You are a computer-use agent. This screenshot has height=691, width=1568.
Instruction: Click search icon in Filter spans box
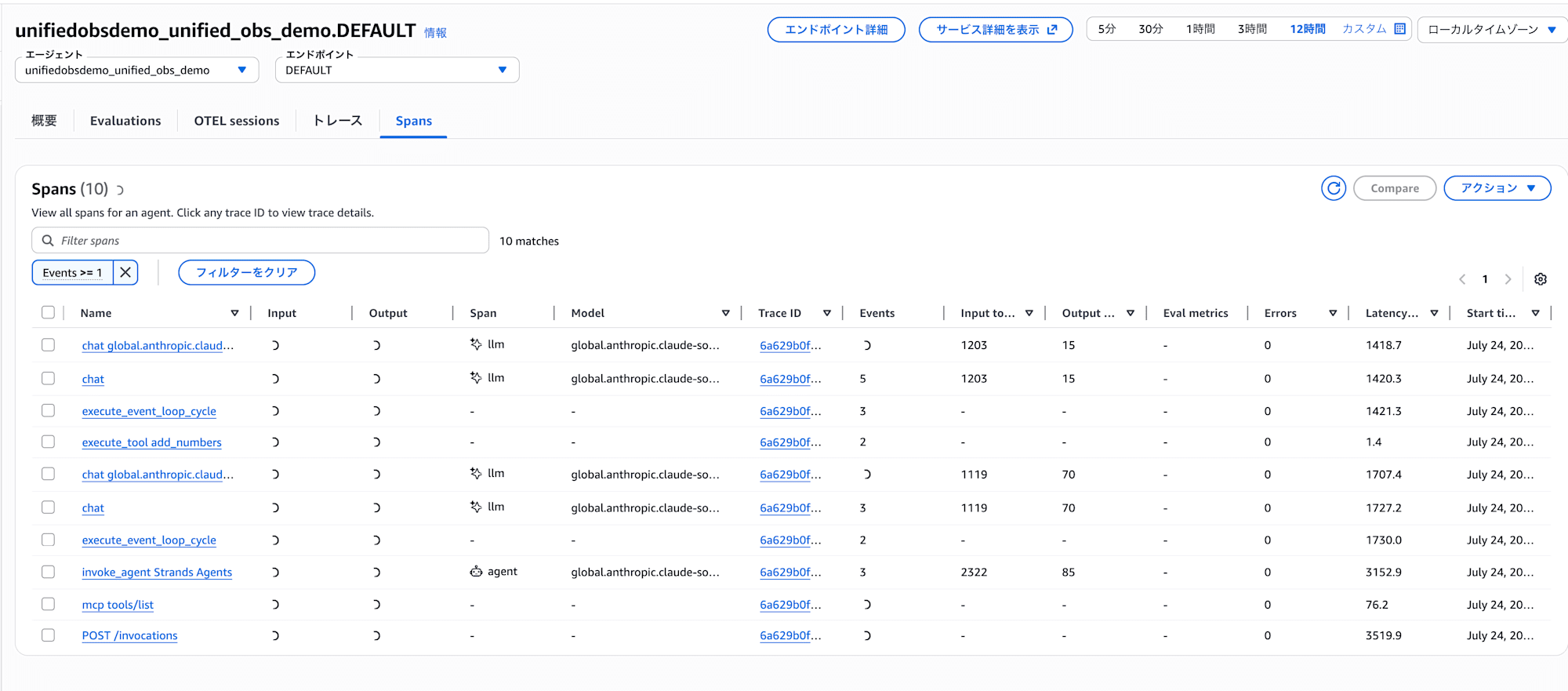(48, 241)
